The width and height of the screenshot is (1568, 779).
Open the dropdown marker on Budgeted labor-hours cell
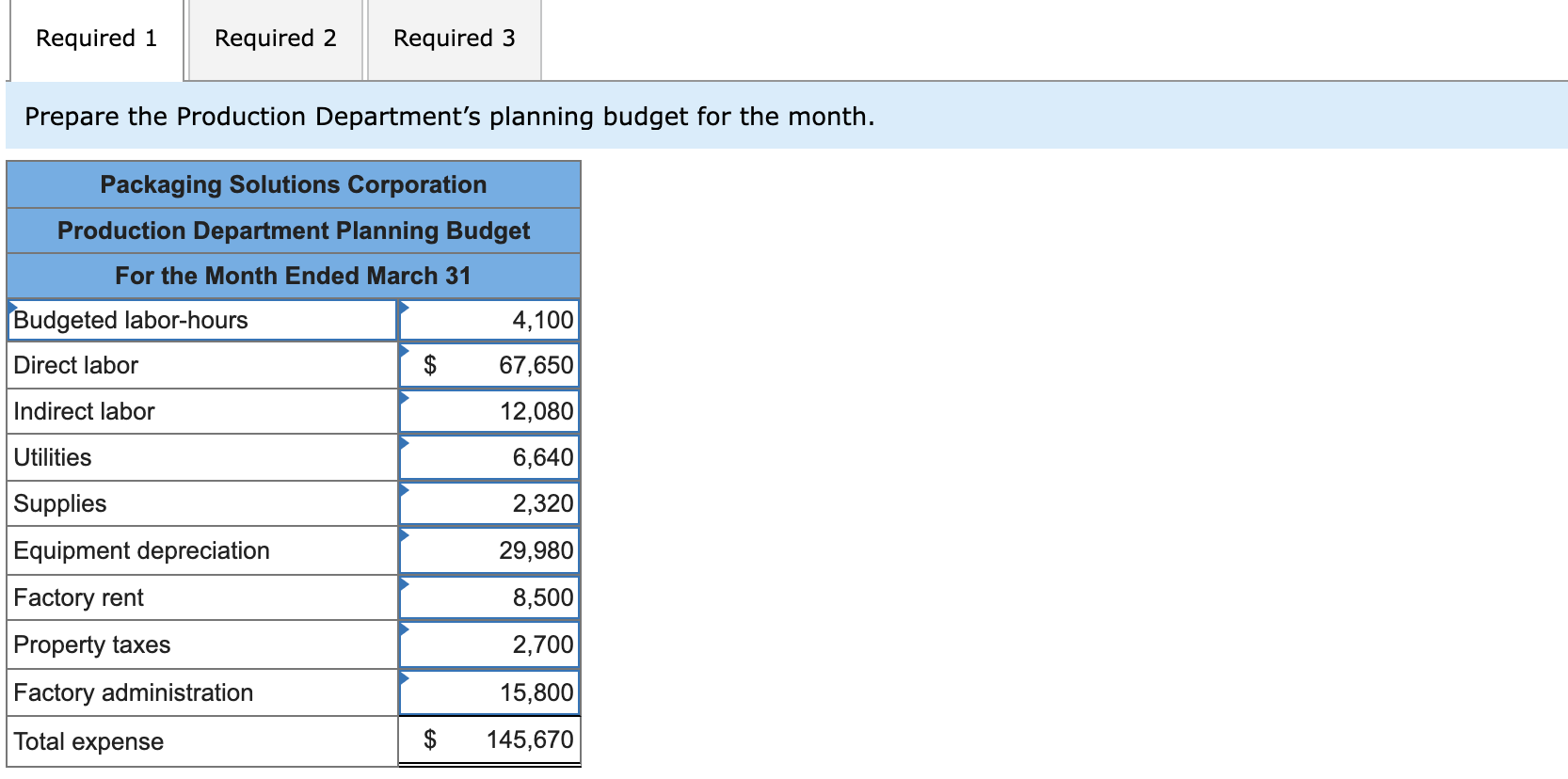tap(405, 306)
